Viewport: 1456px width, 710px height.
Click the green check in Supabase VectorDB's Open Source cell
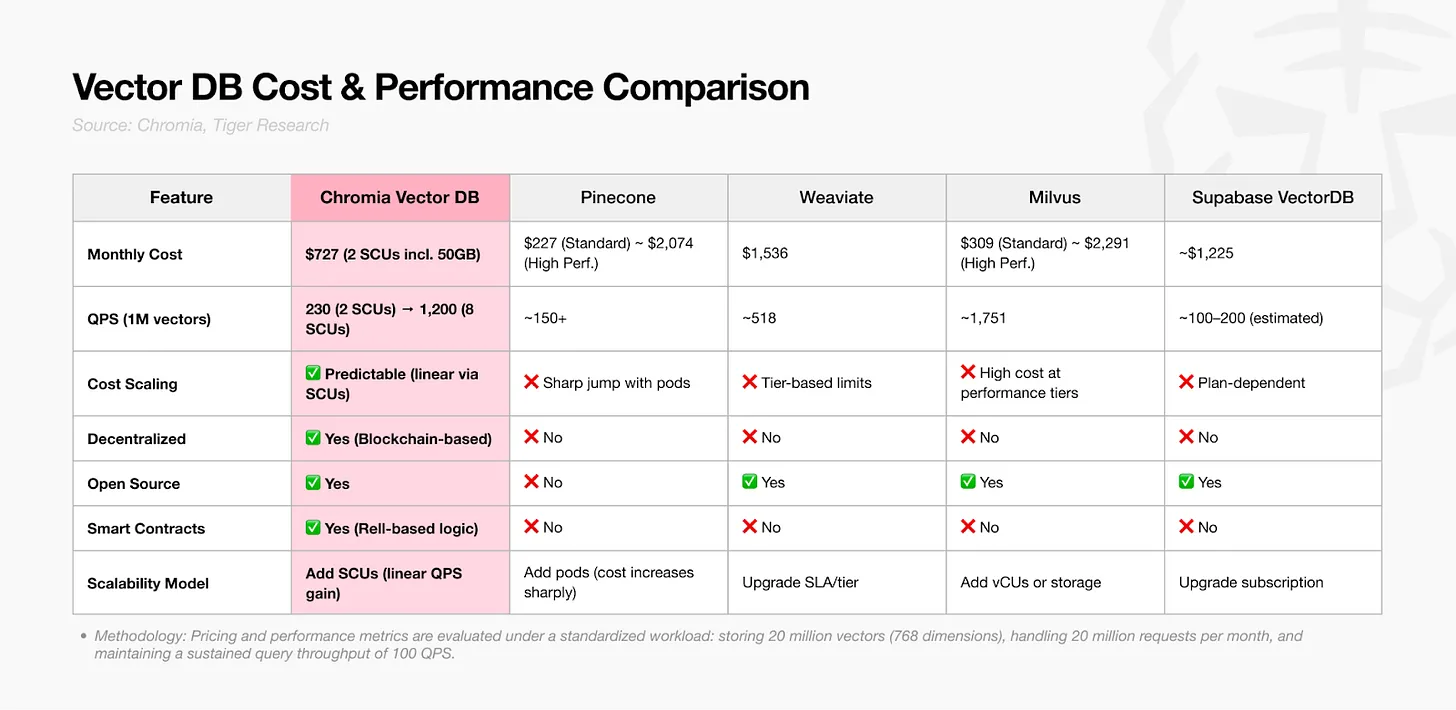pyautogui.click(x=1186, y=482)
